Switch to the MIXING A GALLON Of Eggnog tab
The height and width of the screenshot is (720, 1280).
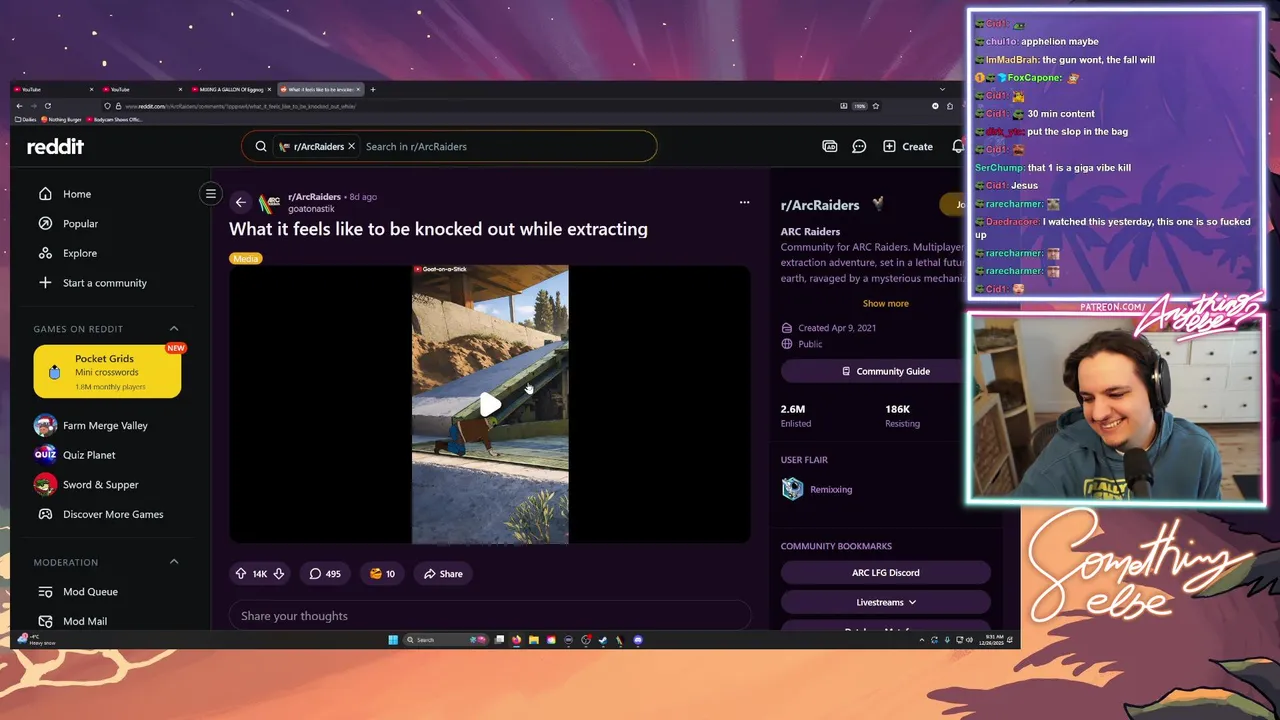(x=231, y=89)
